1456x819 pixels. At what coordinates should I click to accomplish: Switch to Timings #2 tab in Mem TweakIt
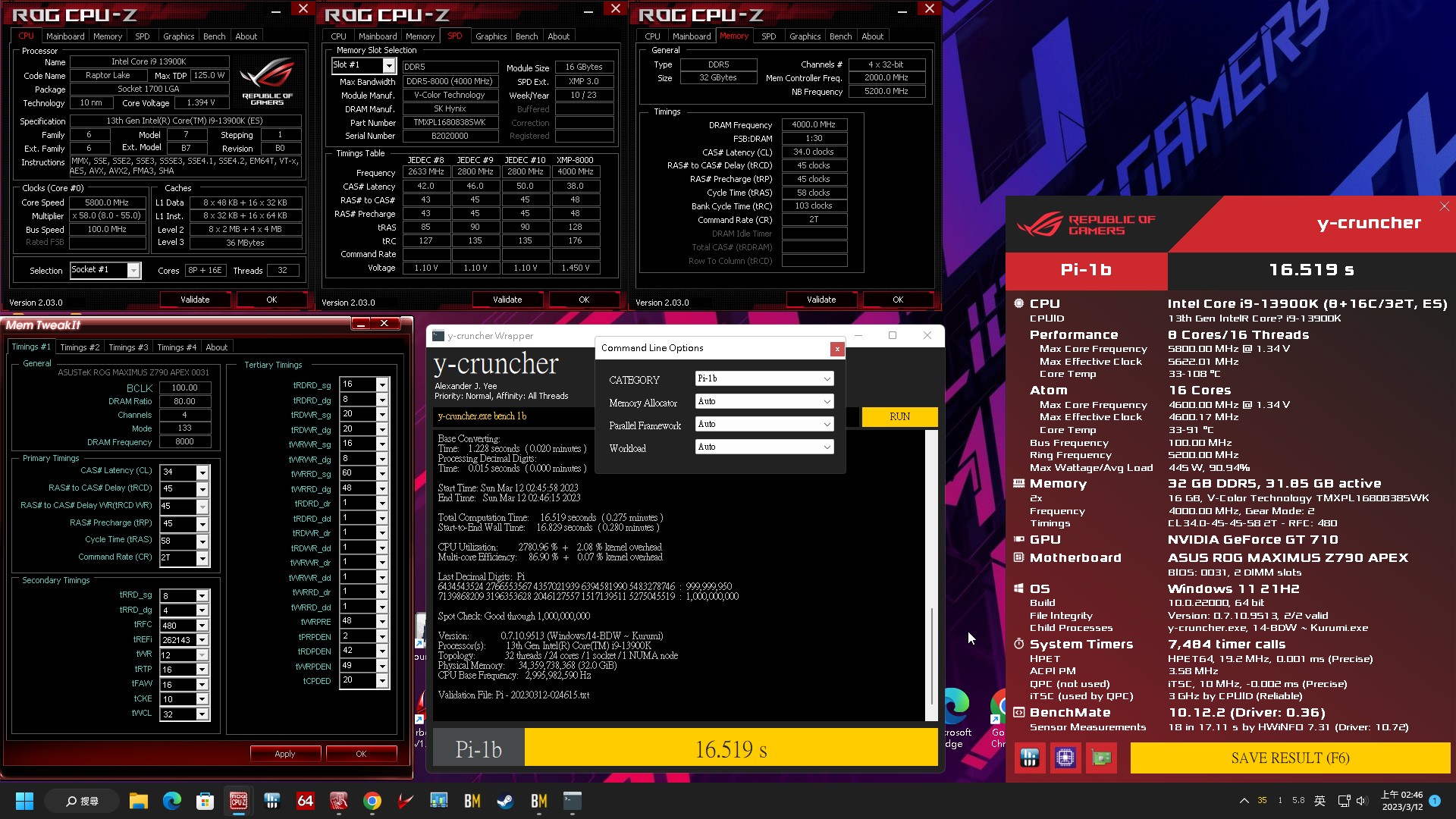tap(80, 347)
